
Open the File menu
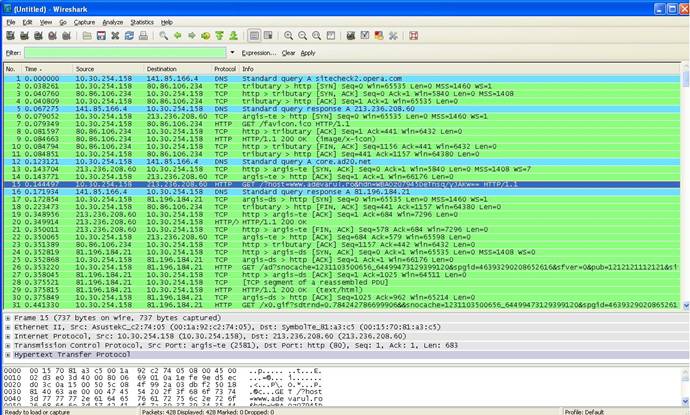click(x=11, y=22)
